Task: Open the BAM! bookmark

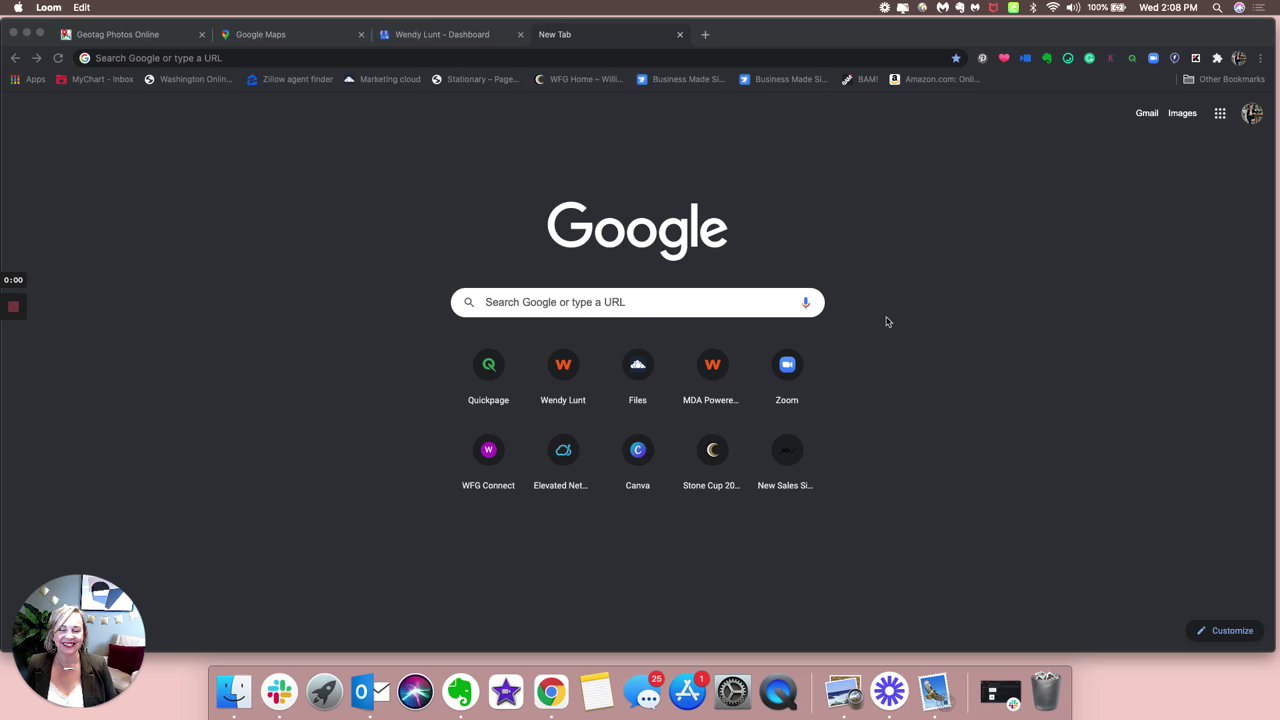Action: click(x=860, y=79)
